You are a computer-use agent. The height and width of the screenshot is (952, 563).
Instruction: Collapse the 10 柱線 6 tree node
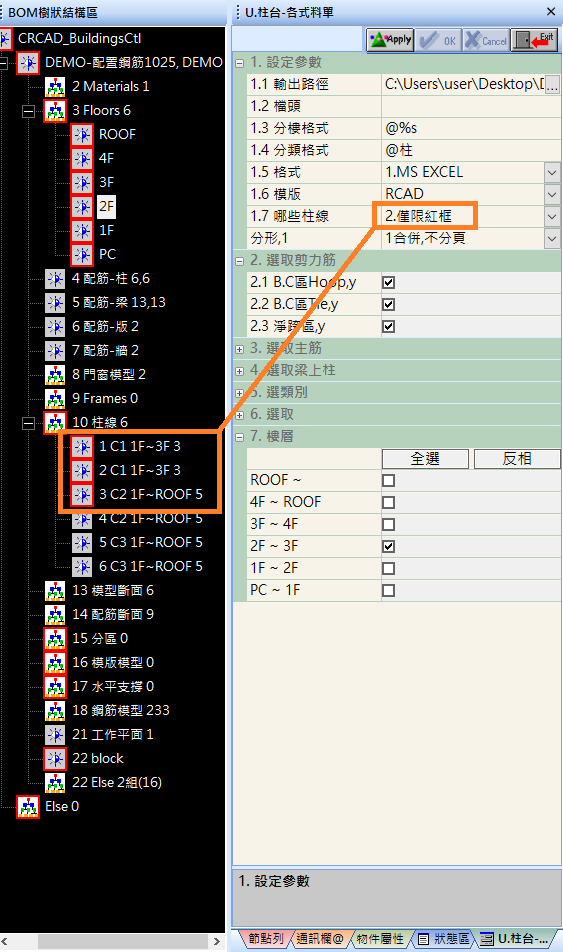pos(28,423)
